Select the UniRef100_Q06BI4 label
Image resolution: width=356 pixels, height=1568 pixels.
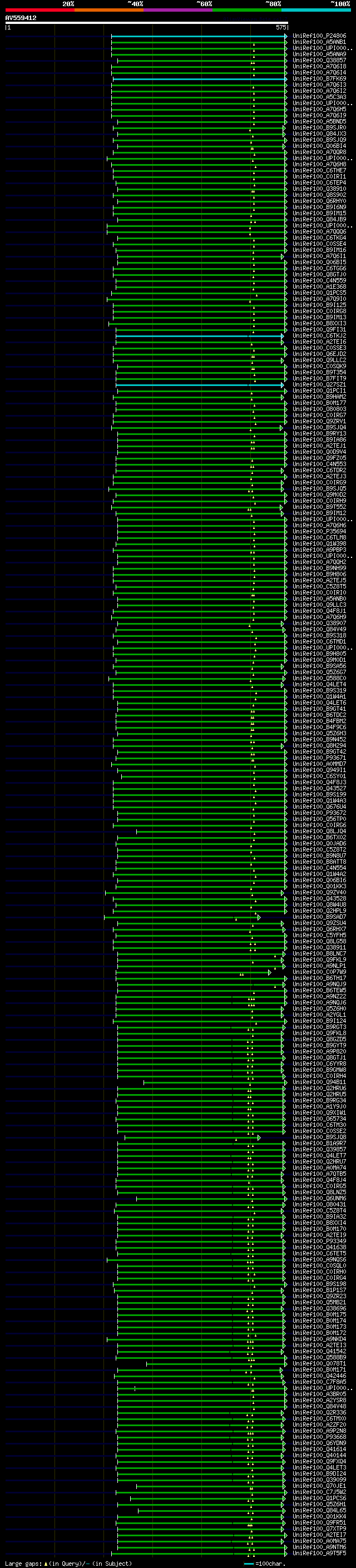319,146
